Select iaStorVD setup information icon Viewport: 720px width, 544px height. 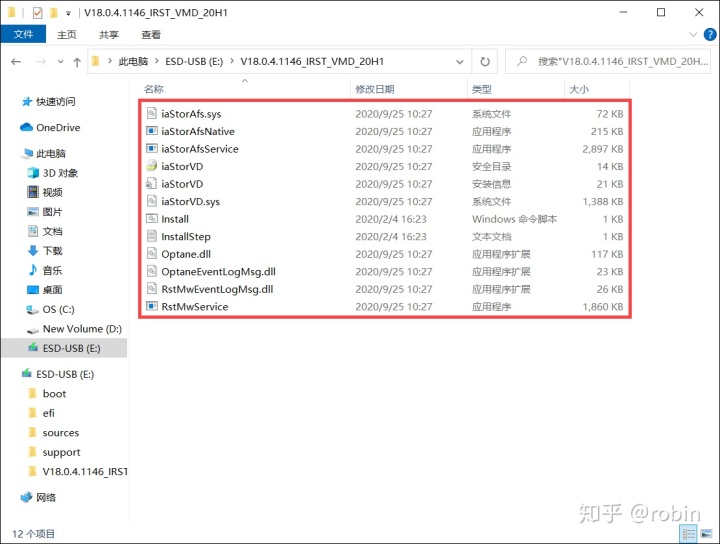point(152,184)
